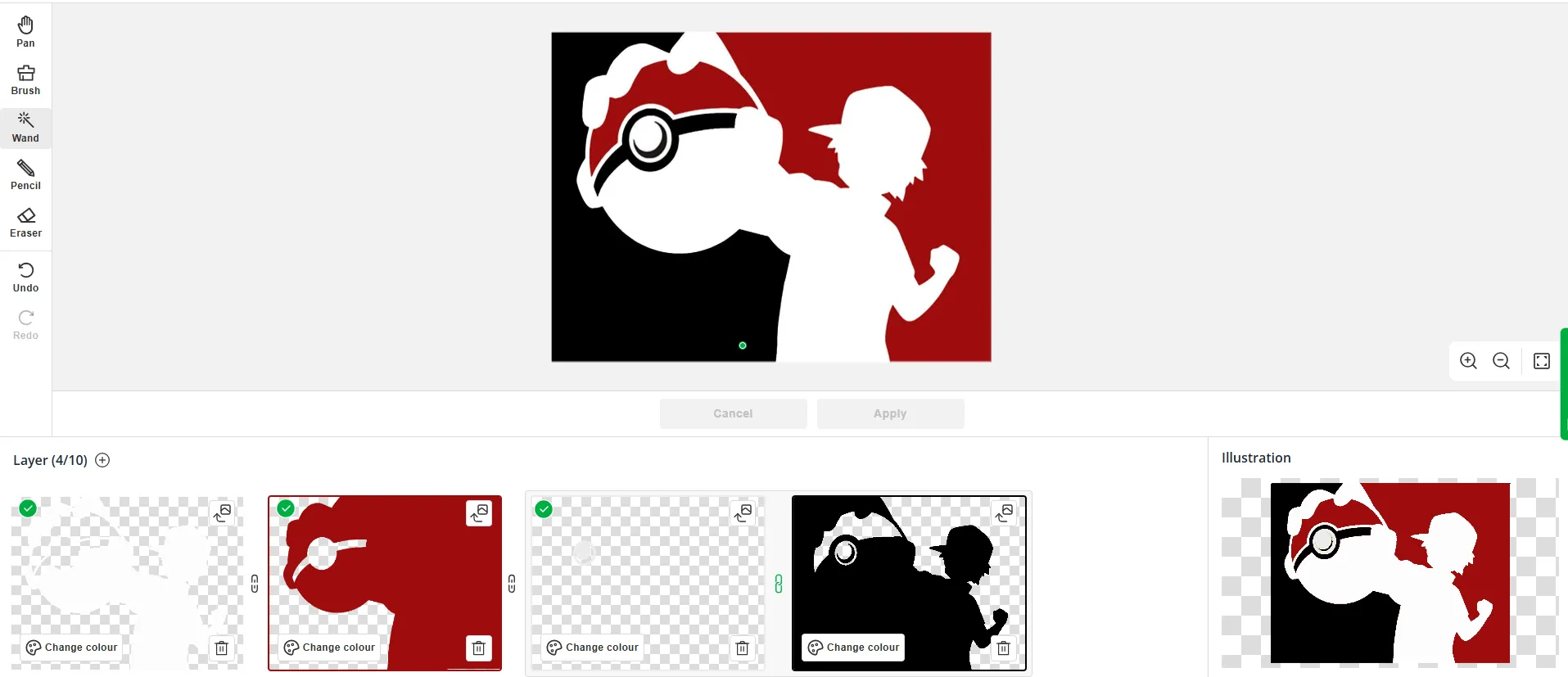1568x677 pixels.
Task: Toggle green checkmark on white layer
Action: 28,508
